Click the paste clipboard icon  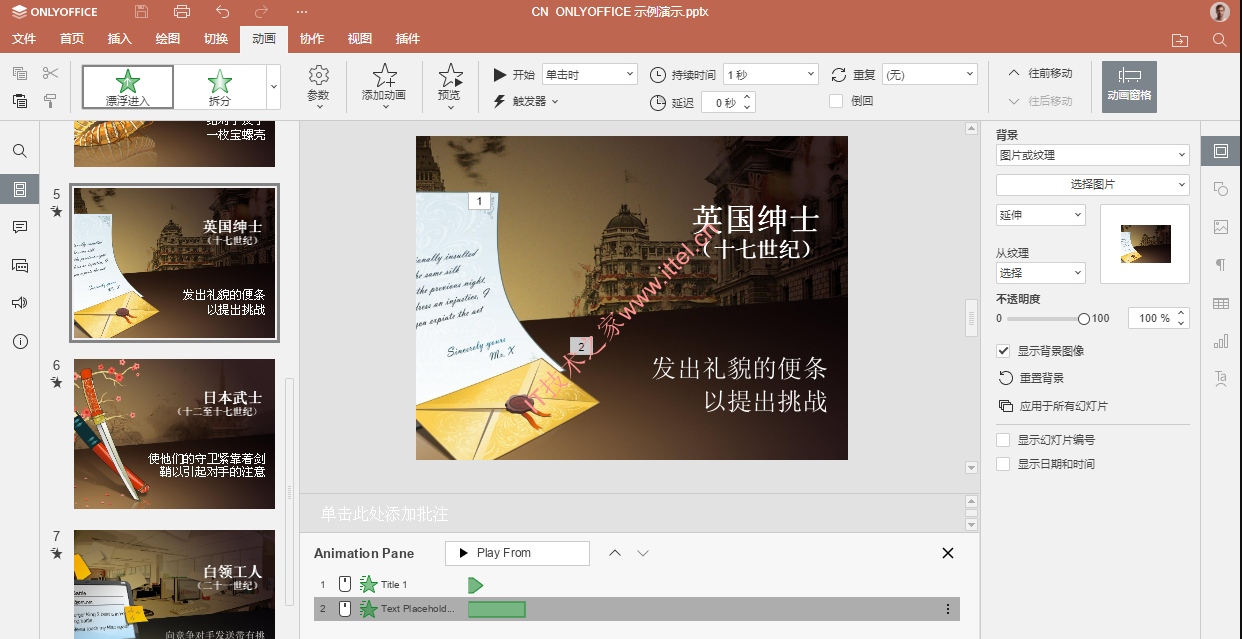point(20,100)
